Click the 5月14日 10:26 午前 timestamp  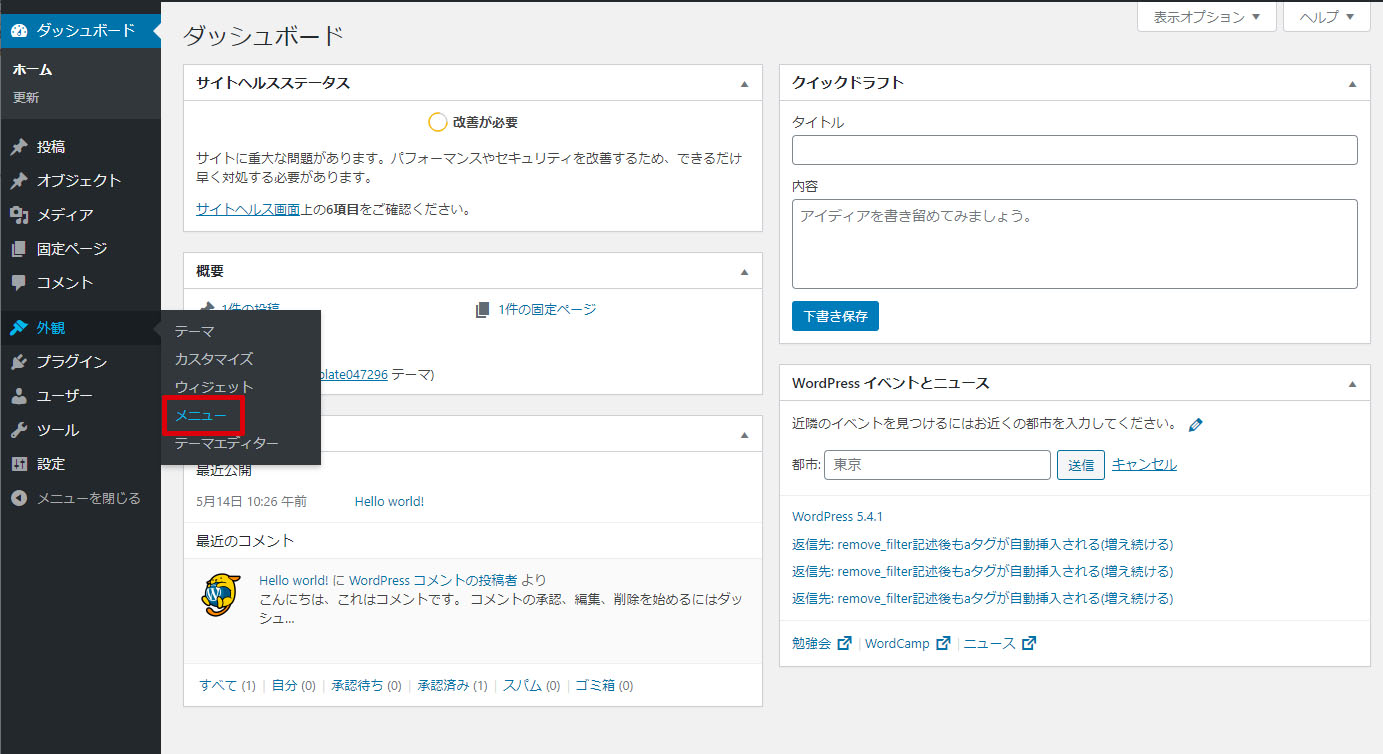(252, 502)
